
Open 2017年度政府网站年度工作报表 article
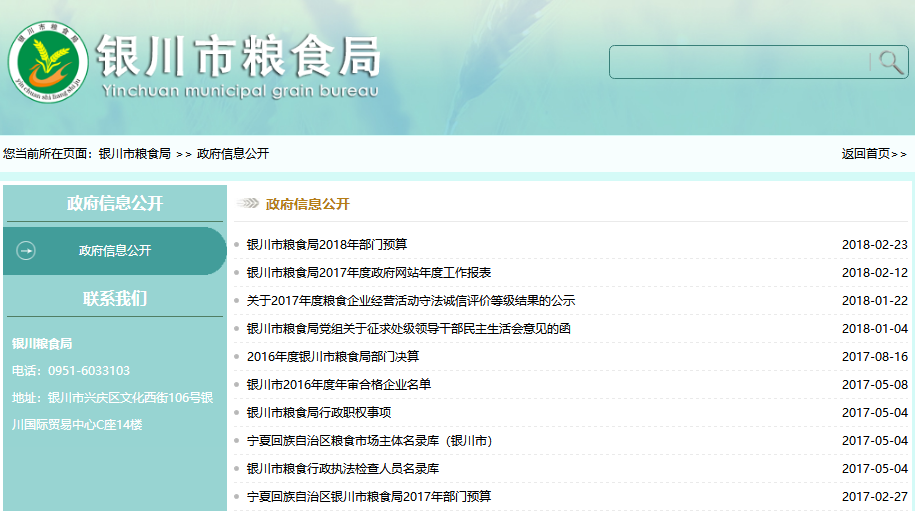369,273
